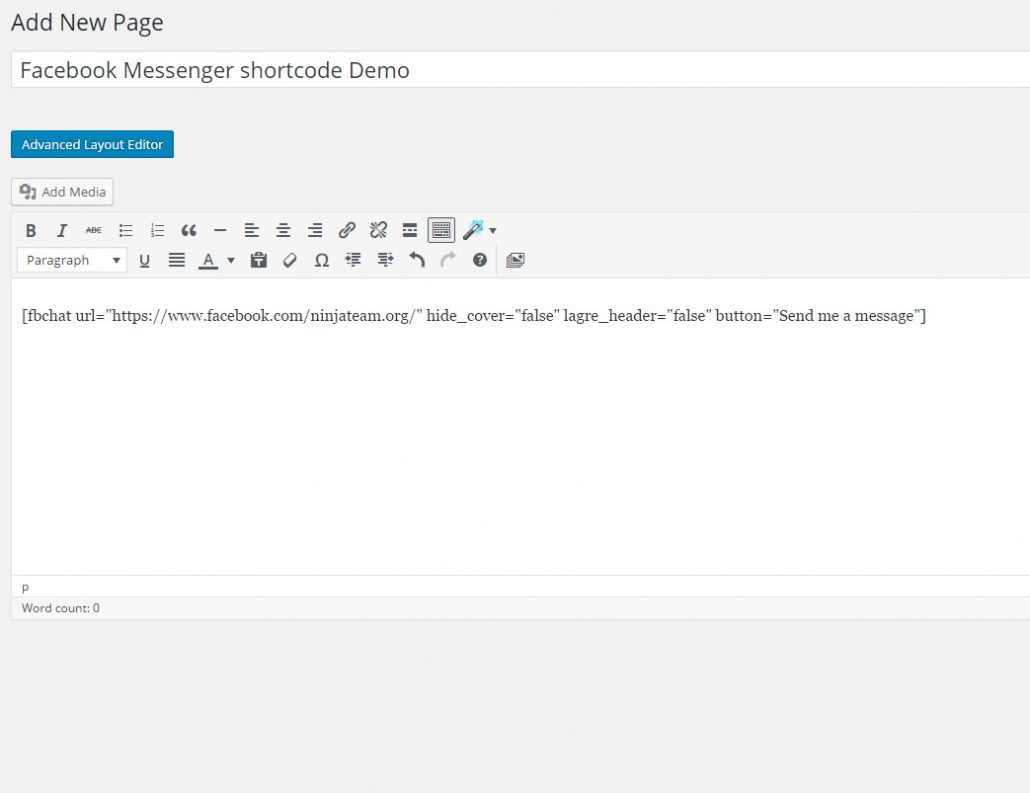Click the Add Media button
The image size is (1030, 793).
point(62,192)
